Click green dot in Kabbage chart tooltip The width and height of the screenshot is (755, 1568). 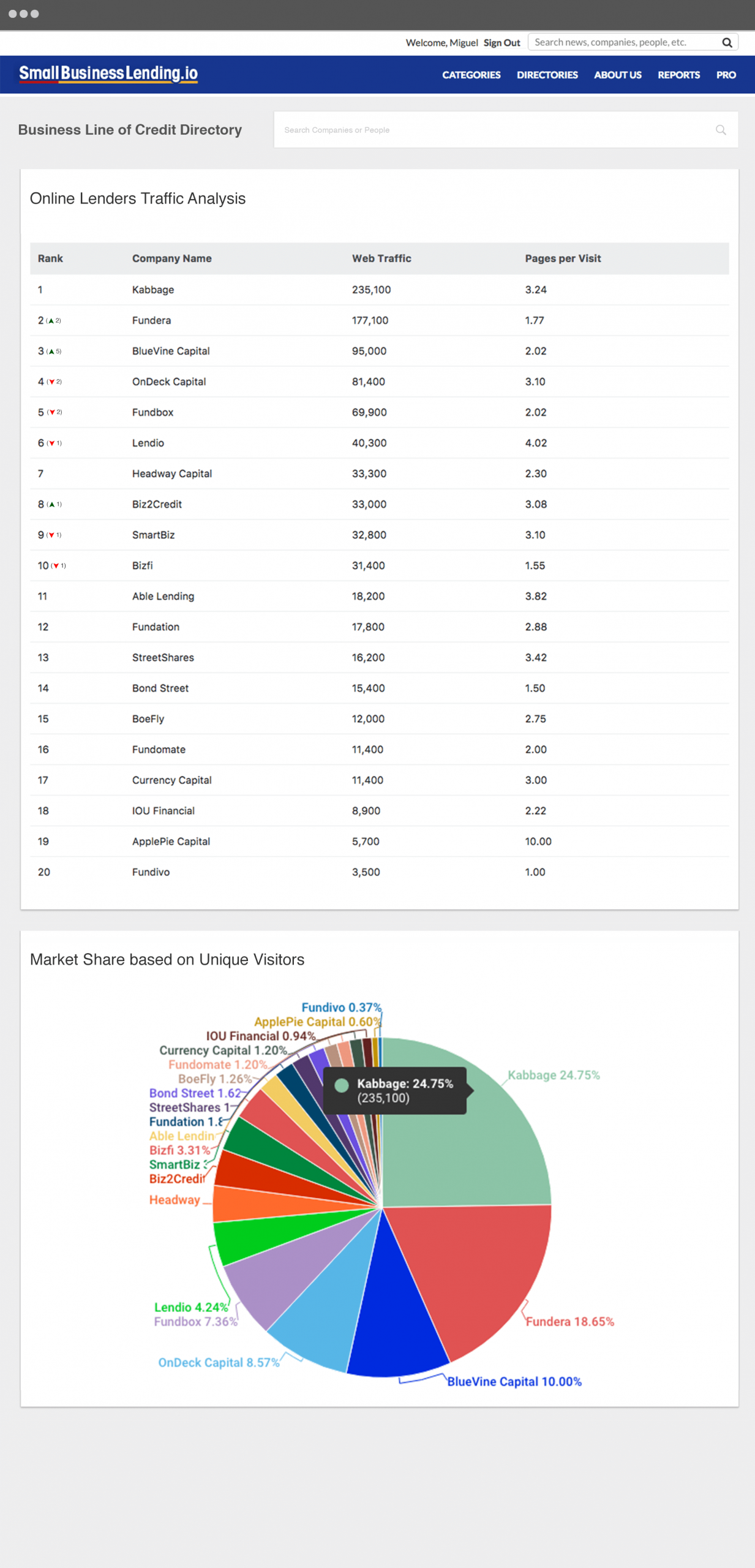[342, 1085]
